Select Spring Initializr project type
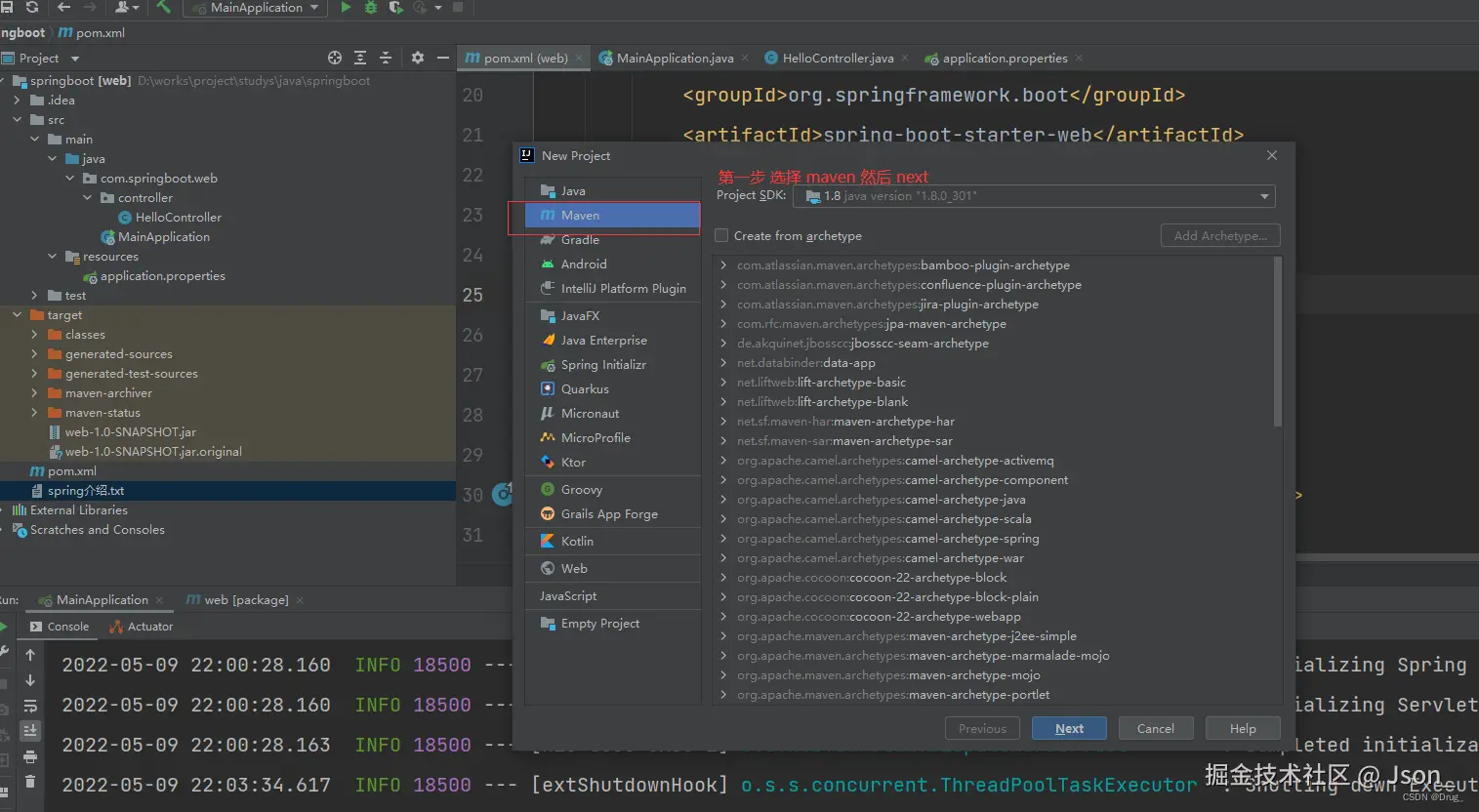This screenshot has width=1479, height=812. [x=613, y=364]
